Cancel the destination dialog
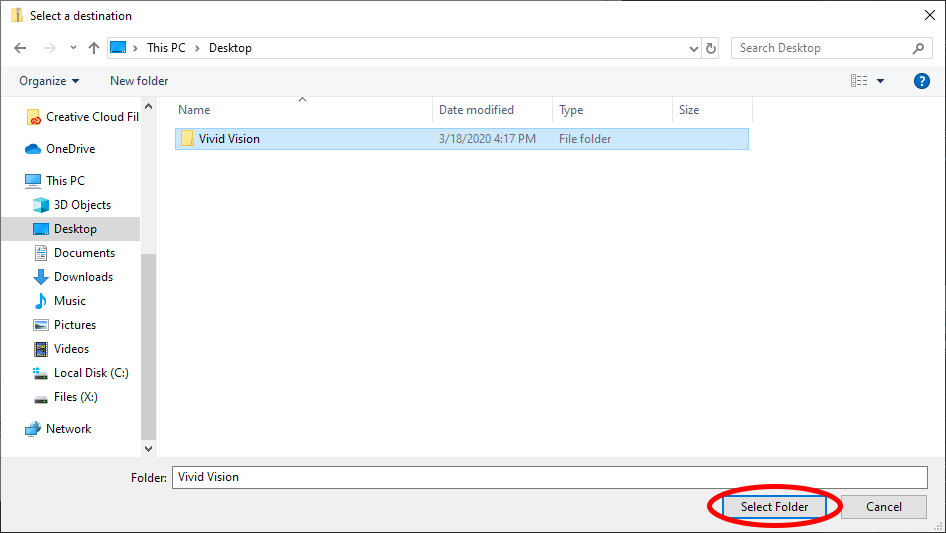This screenshot has width=946, height=533. coord(884,506)
